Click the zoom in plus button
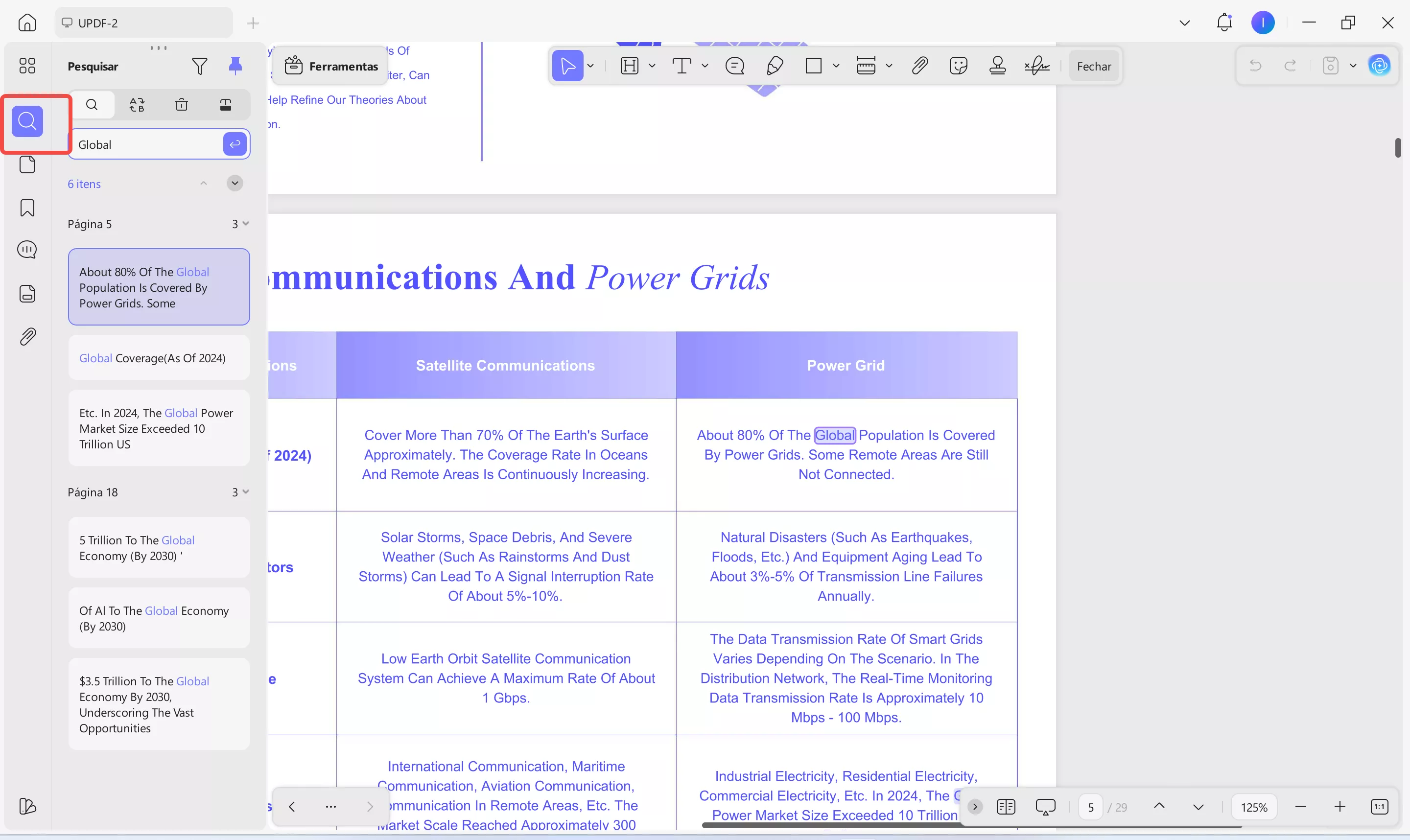 click(x=1339, y=807)
